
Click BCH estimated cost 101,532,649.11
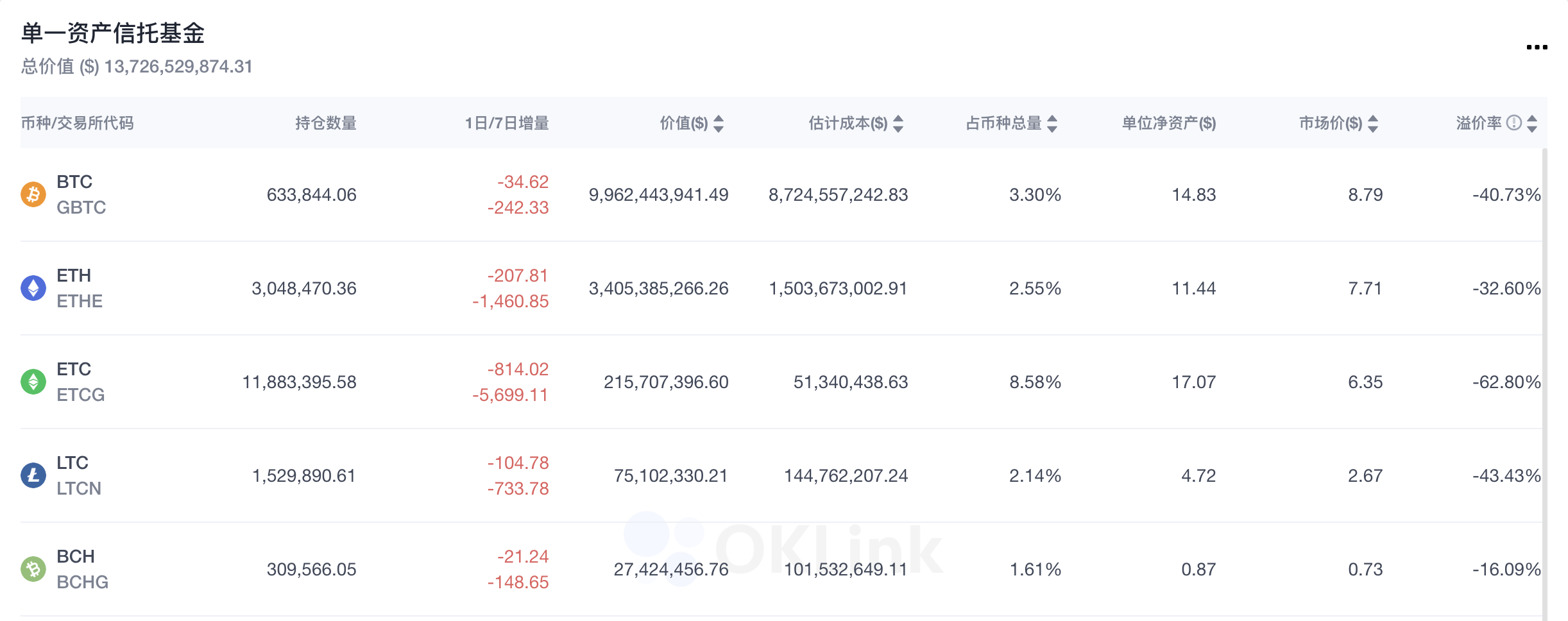tap(846, 569)
